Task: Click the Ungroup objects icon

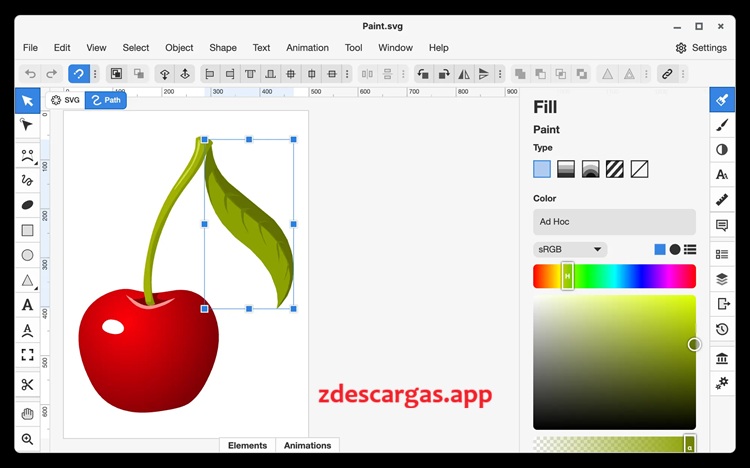Action: (x=139, y=74)
